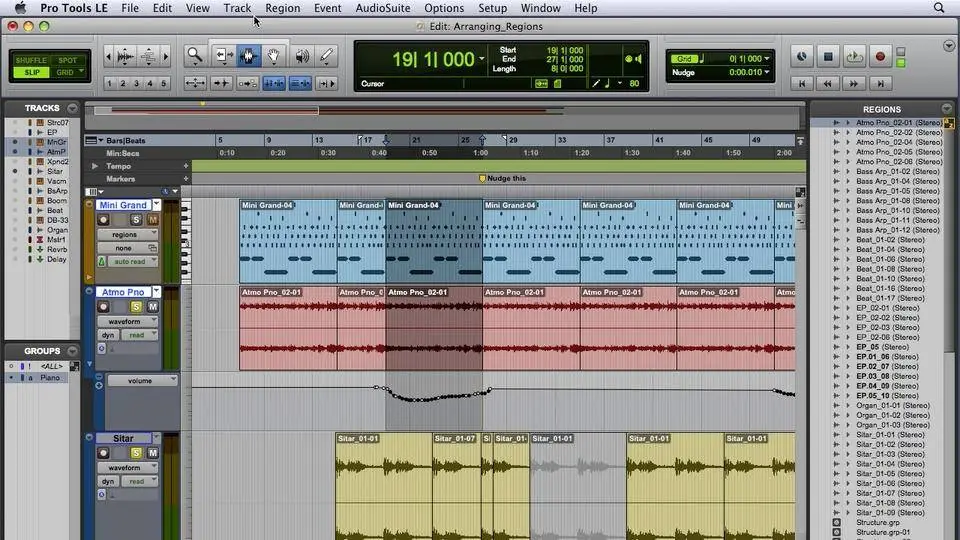
Task: Recall zoom preset 1
Action: 109,83
